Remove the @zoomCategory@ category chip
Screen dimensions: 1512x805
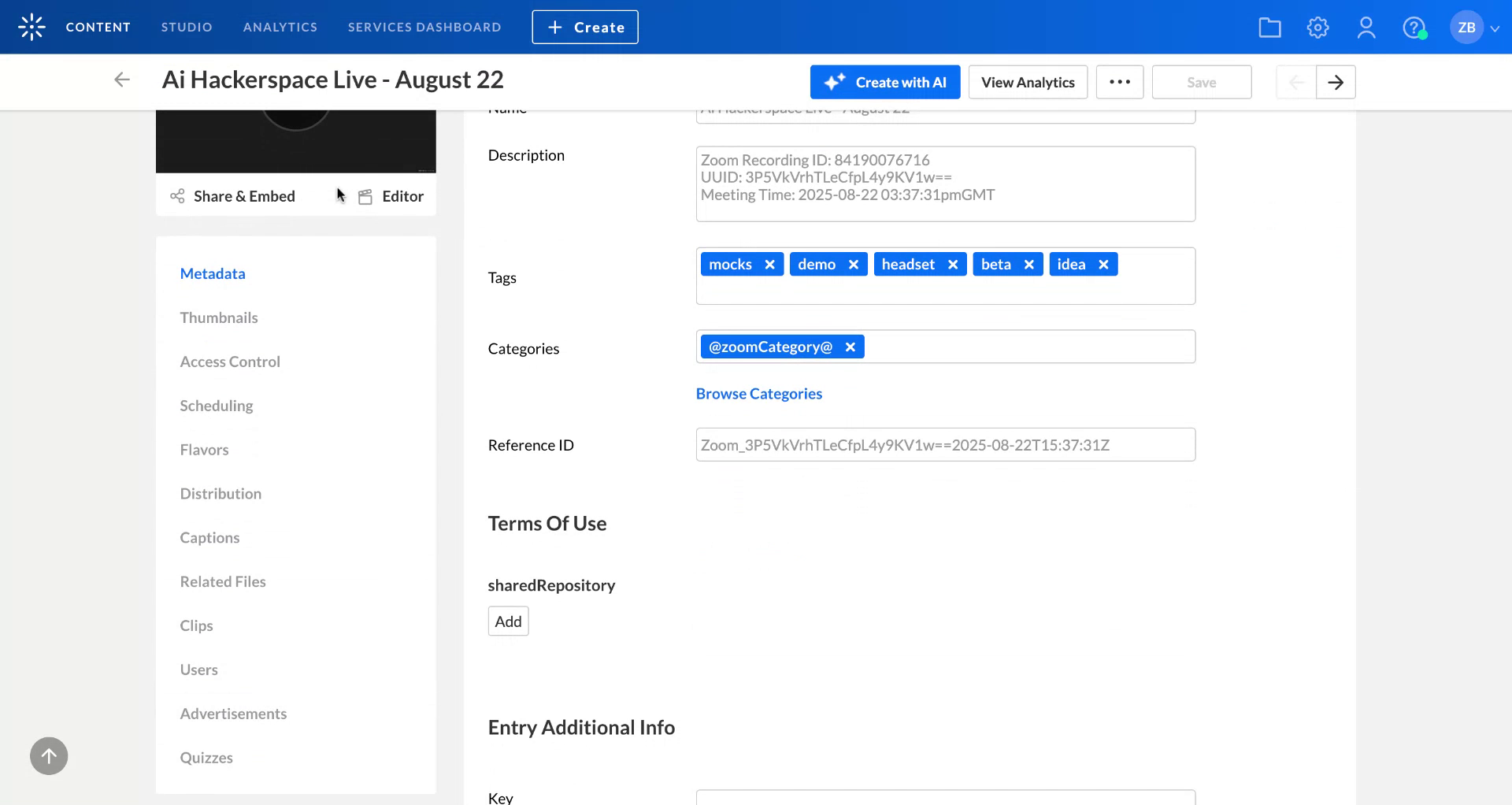[850, 347]
